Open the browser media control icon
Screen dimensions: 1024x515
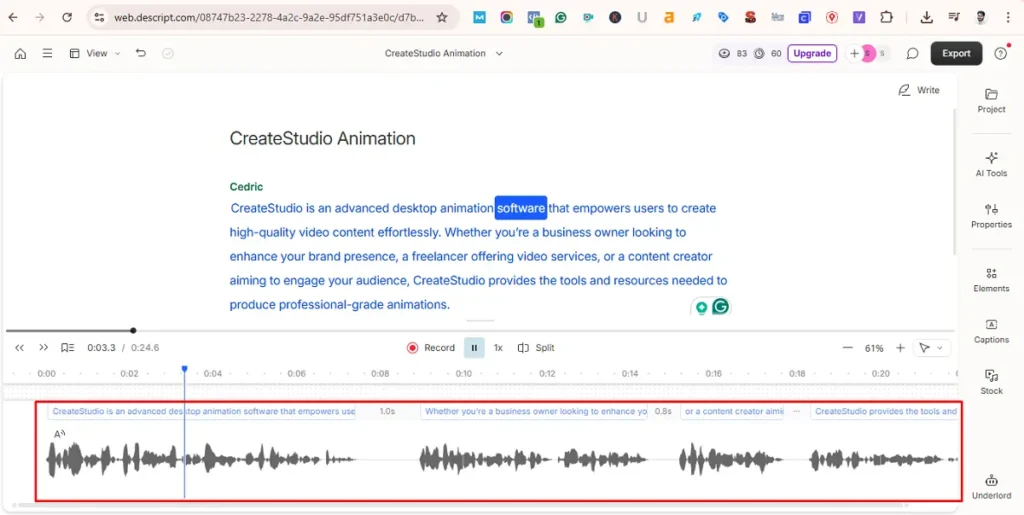click(x=953, y=18)
